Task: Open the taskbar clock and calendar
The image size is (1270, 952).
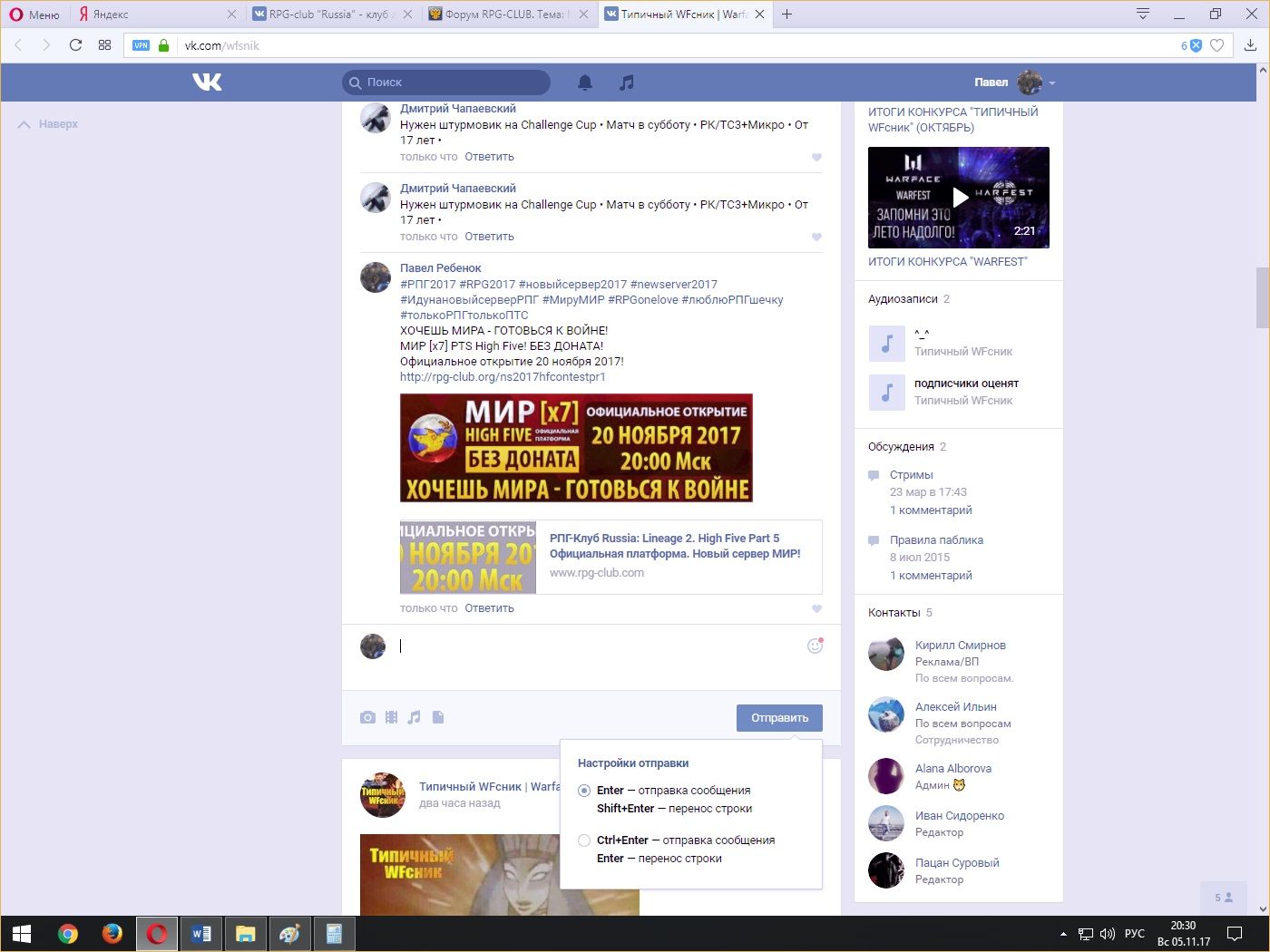Action: (x=1184, y=934)
